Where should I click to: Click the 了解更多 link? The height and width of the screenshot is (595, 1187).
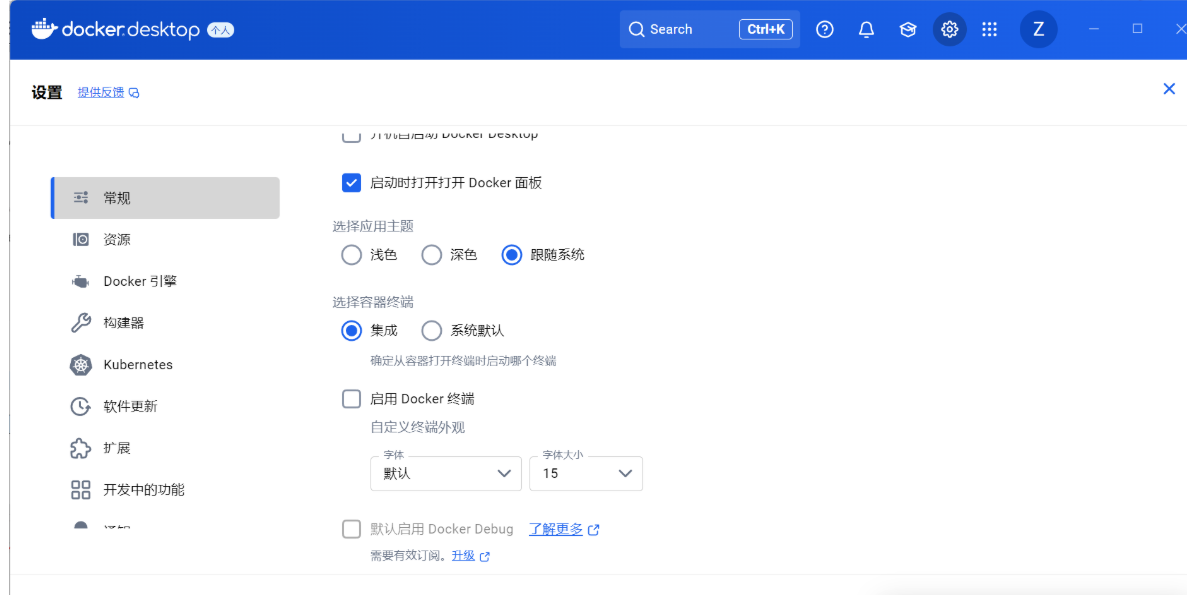556,529
